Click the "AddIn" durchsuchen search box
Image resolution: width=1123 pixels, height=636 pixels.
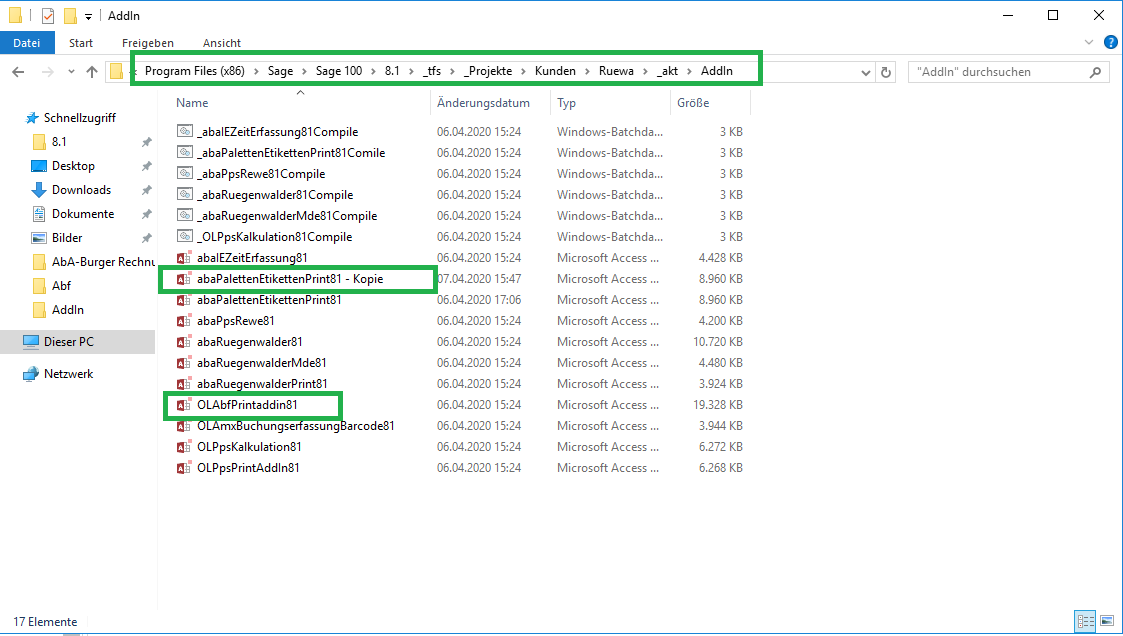point(1000,72)
